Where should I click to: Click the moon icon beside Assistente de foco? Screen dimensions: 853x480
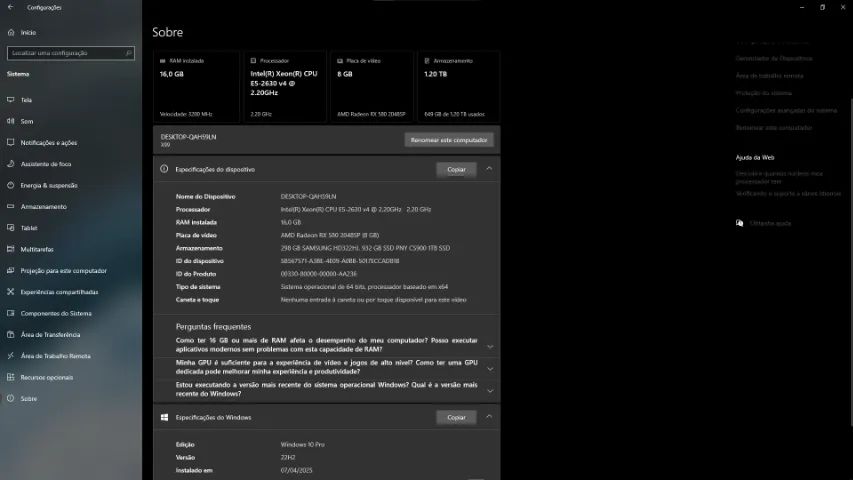(10, 163)
